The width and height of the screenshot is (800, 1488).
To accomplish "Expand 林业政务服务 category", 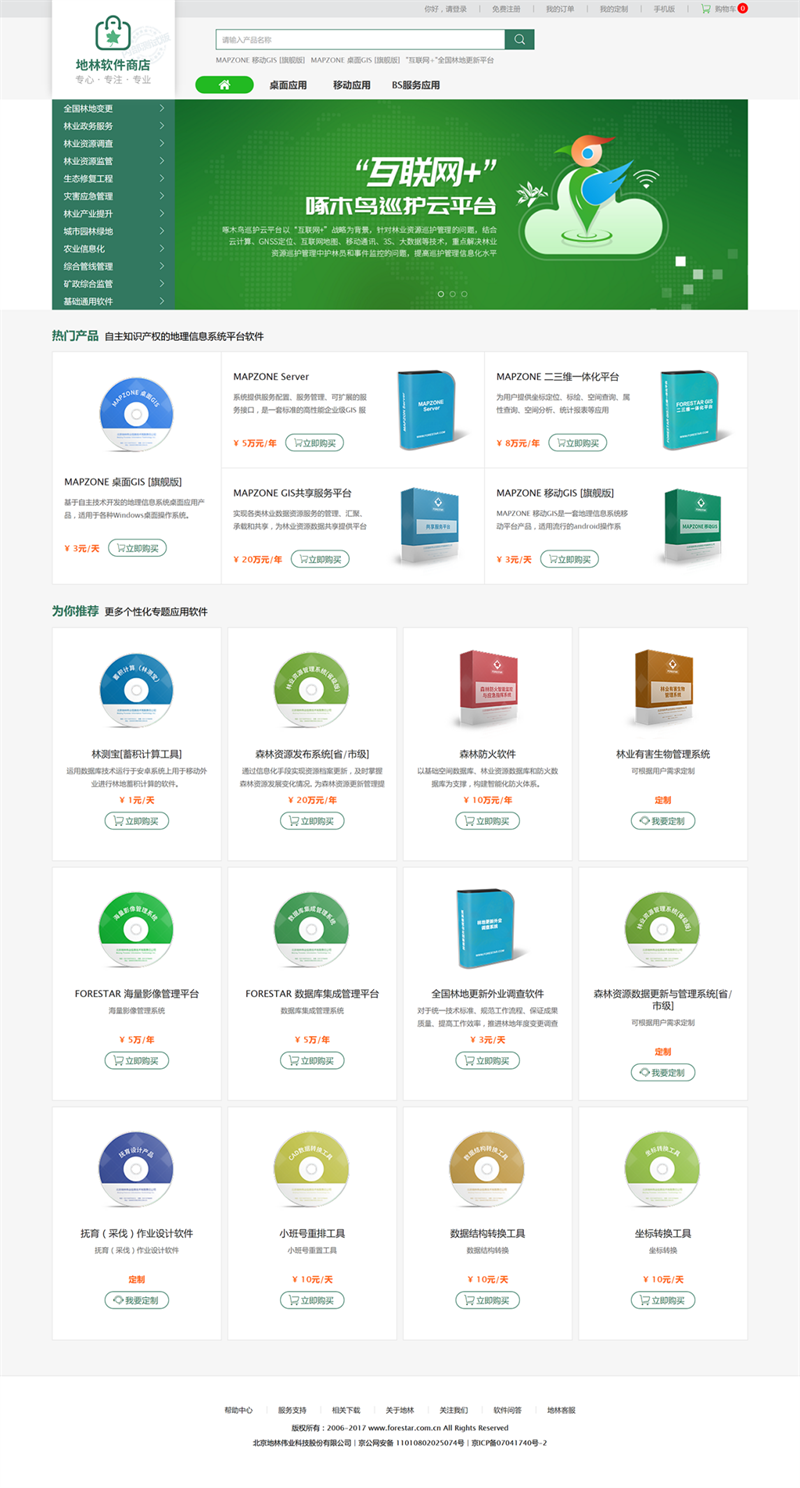I will pyautogui.click(x=113, y=126).
